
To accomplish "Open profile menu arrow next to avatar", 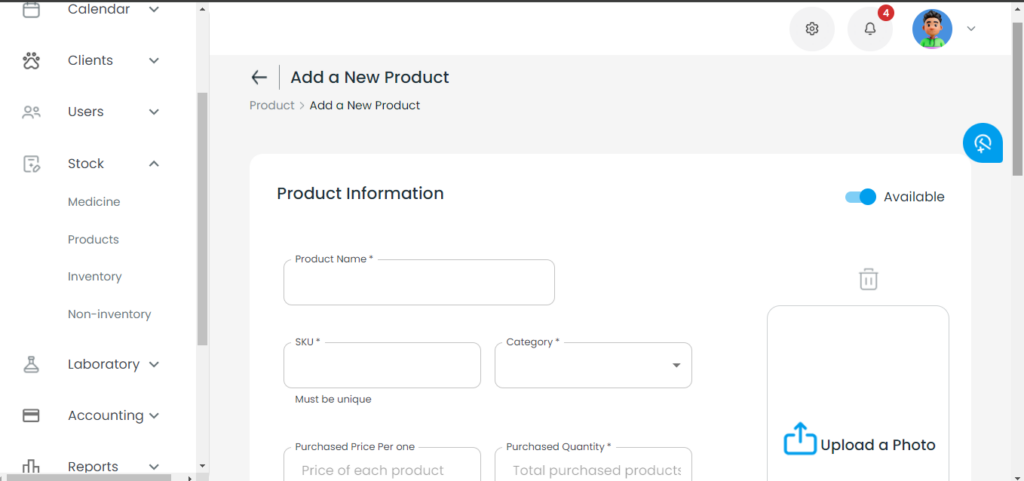I will pos(971,29).
